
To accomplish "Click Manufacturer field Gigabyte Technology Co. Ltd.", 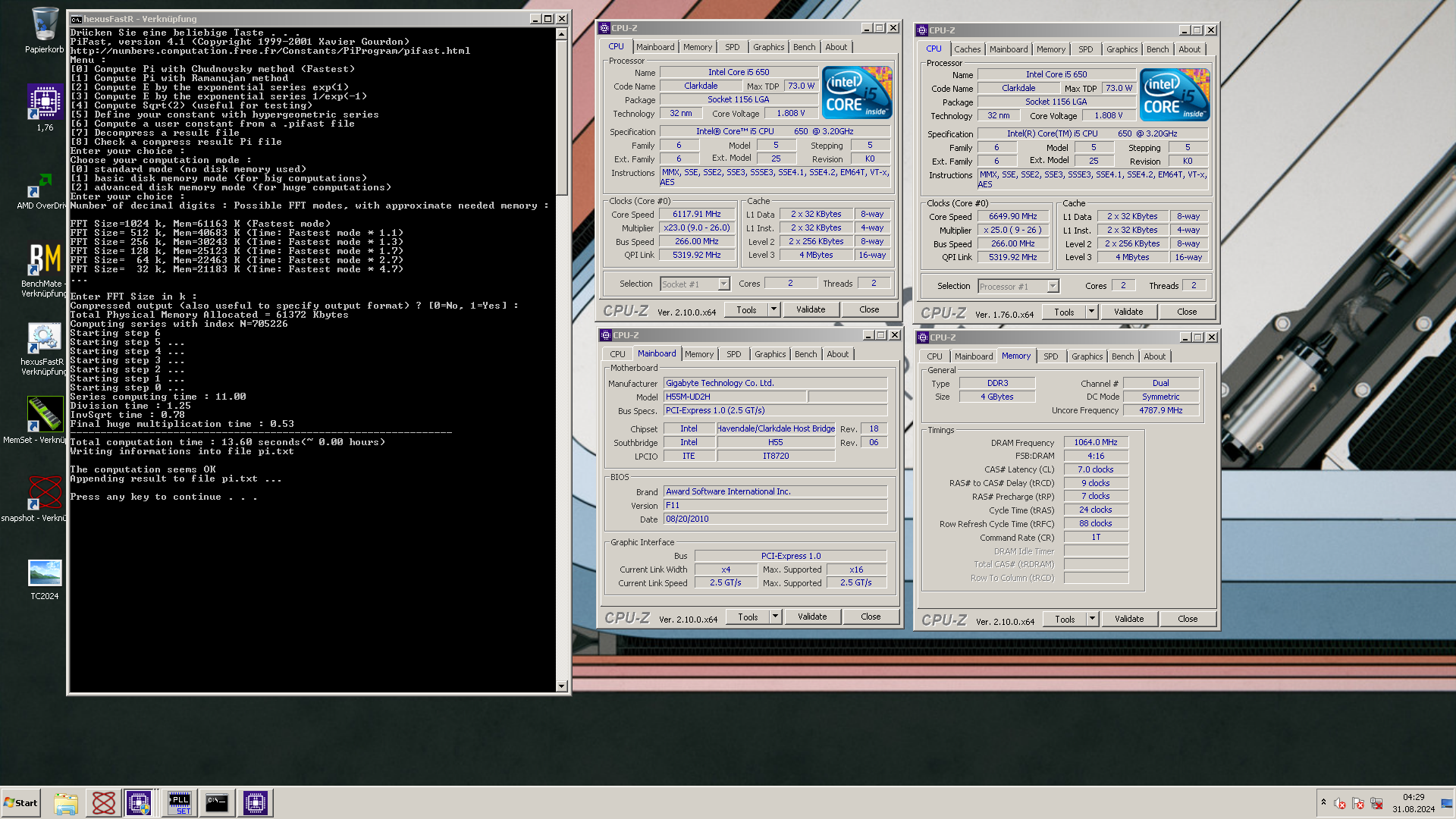I will coord(775,384).
